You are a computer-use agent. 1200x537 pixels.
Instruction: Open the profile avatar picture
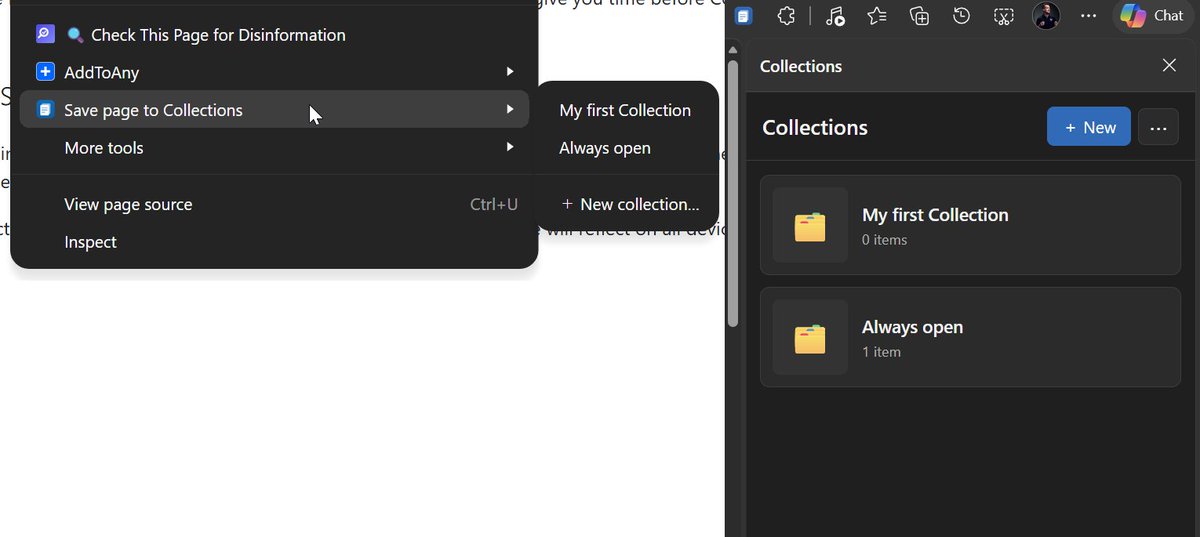pyautogui.click(x=1046, y=16)
